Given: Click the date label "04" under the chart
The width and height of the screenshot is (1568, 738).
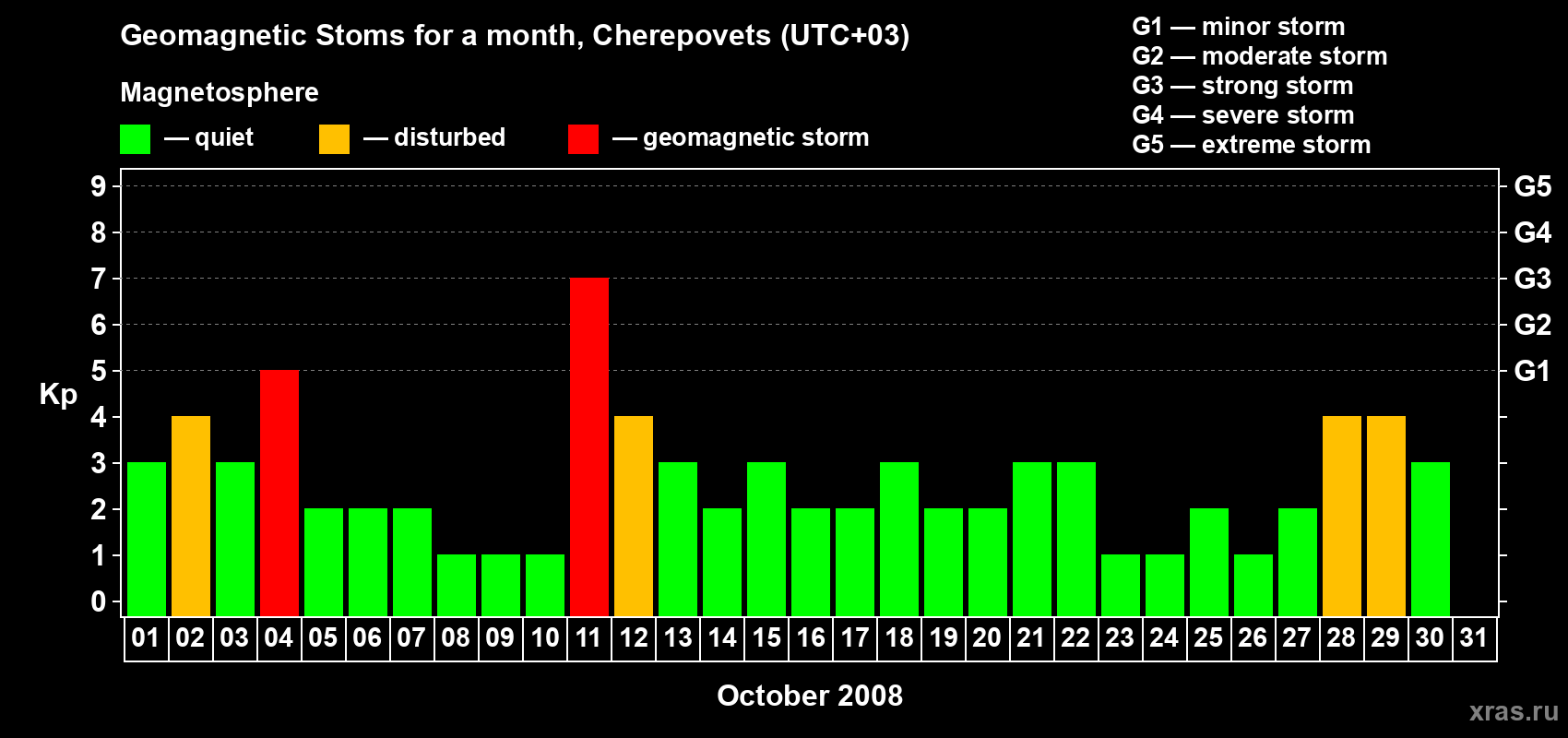Looking at the screenshot, I should 279,637.
